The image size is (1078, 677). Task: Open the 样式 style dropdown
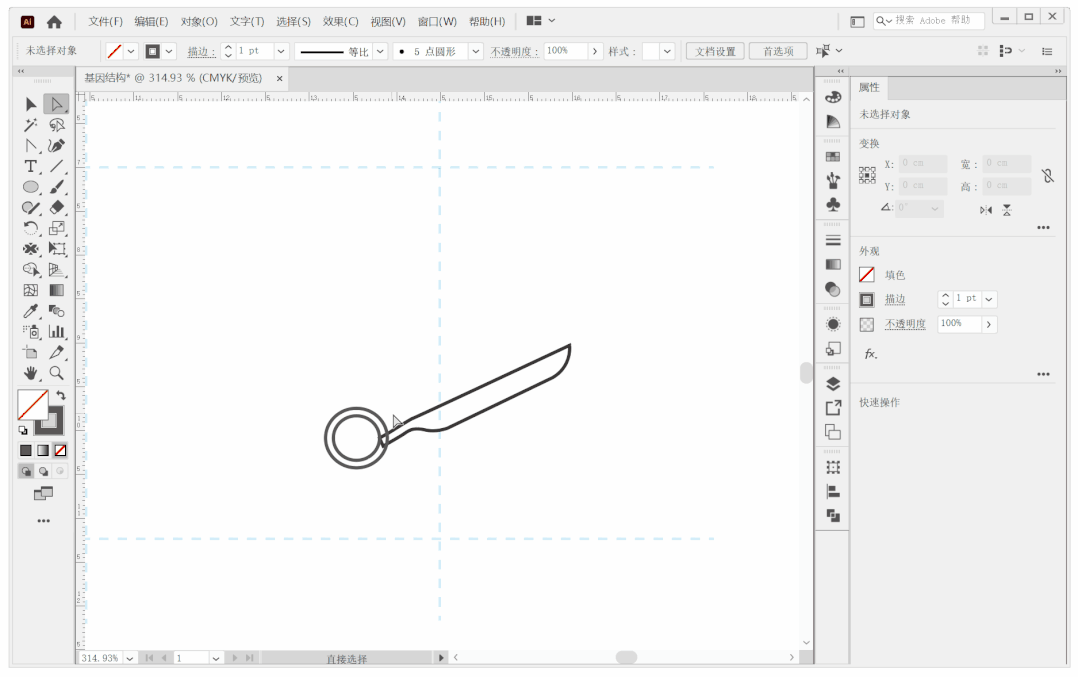pos(667,52)
